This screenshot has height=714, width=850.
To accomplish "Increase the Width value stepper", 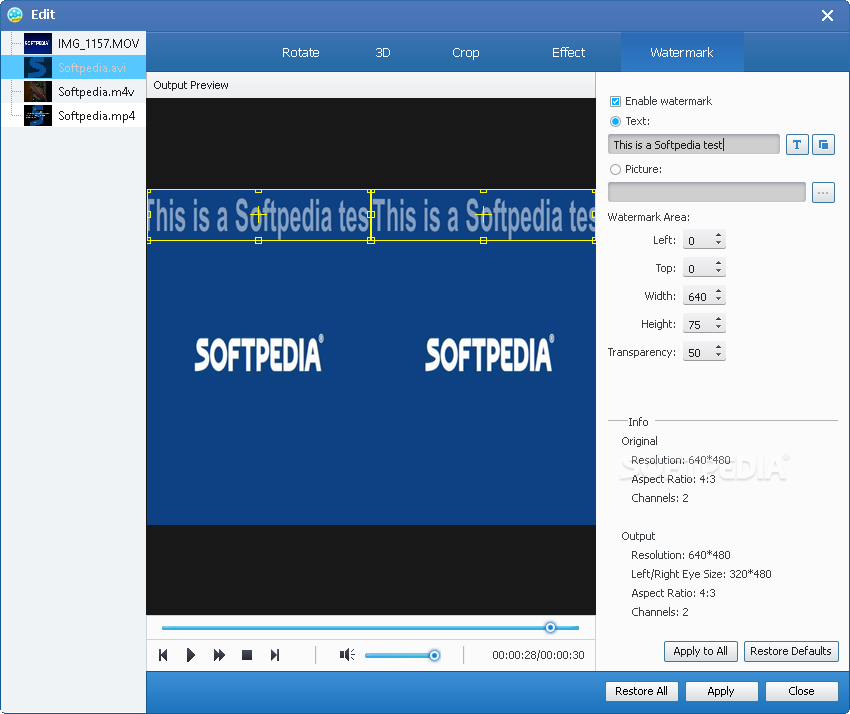I will click(718, 292).
